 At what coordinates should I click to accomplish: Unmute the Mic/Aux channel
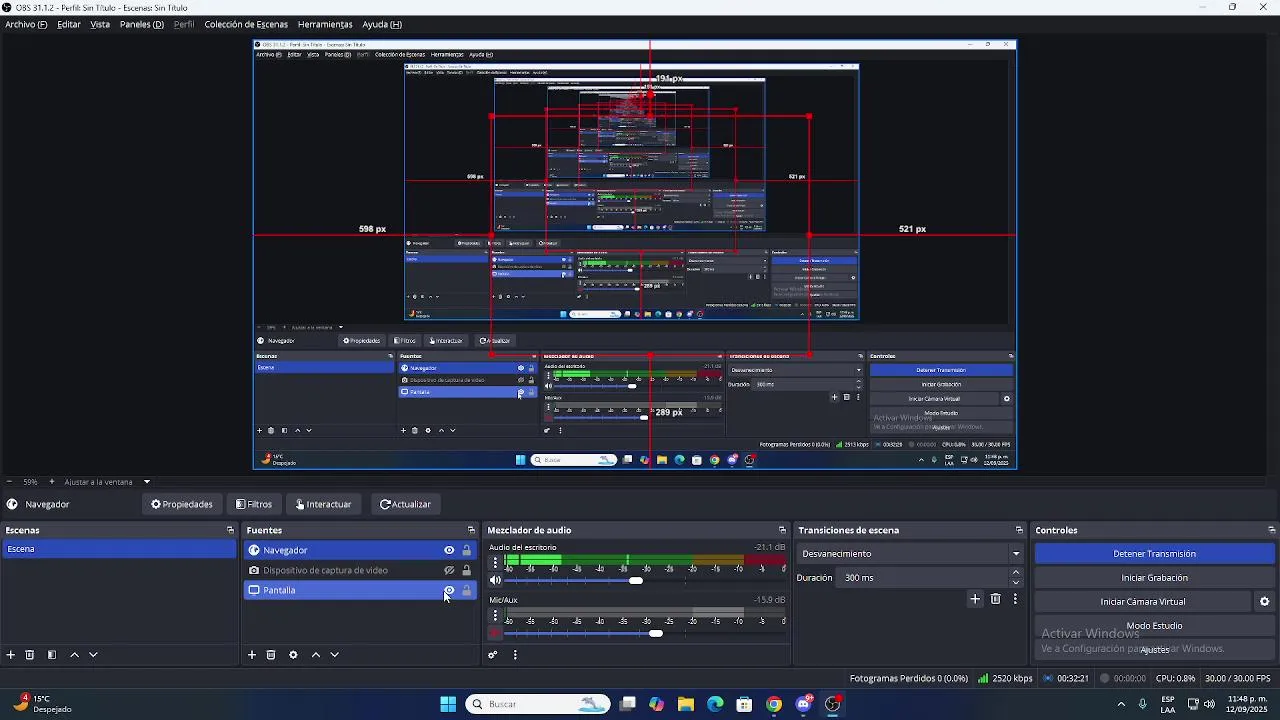point(495,633)
